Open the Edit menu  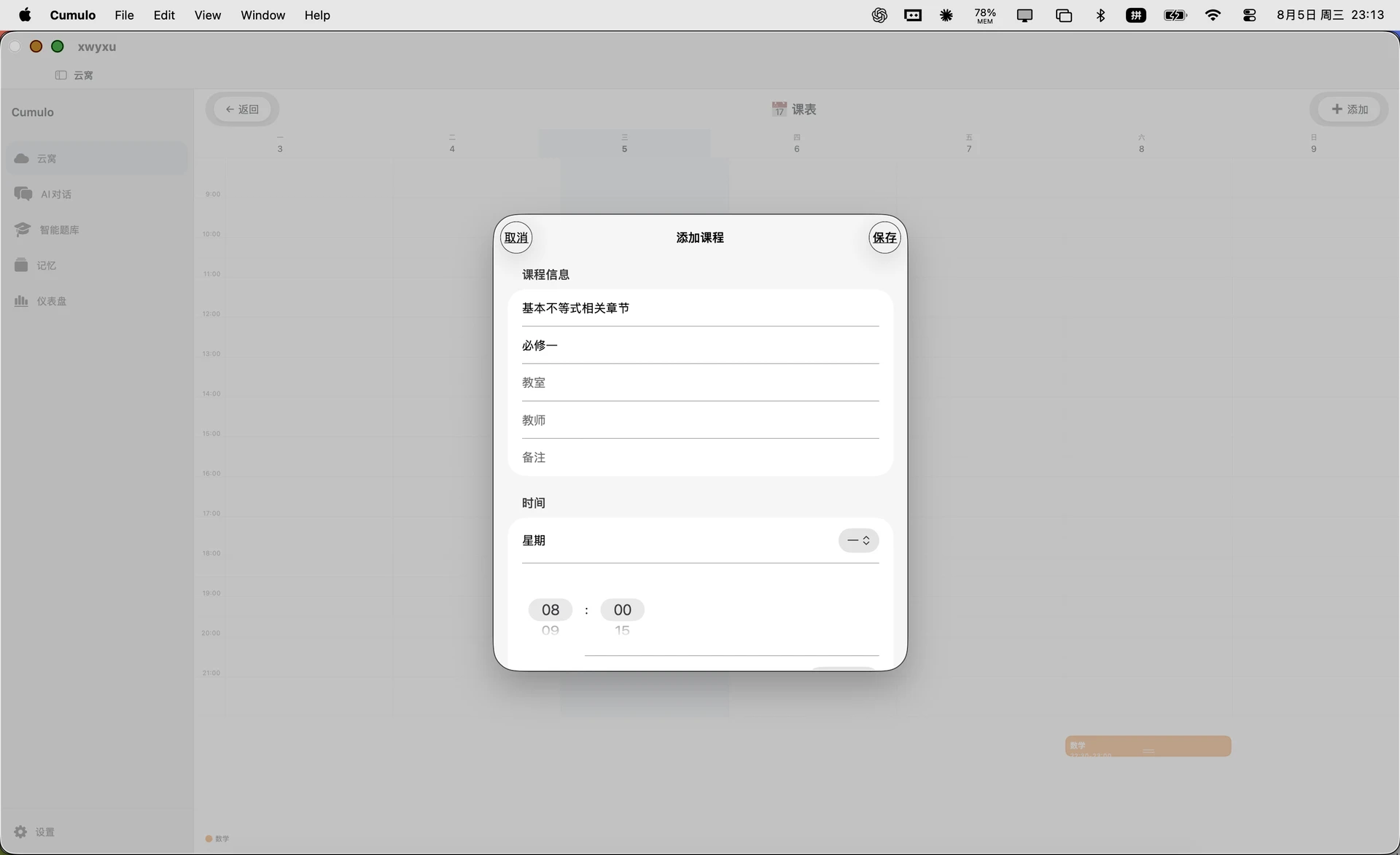click(164, 15)
